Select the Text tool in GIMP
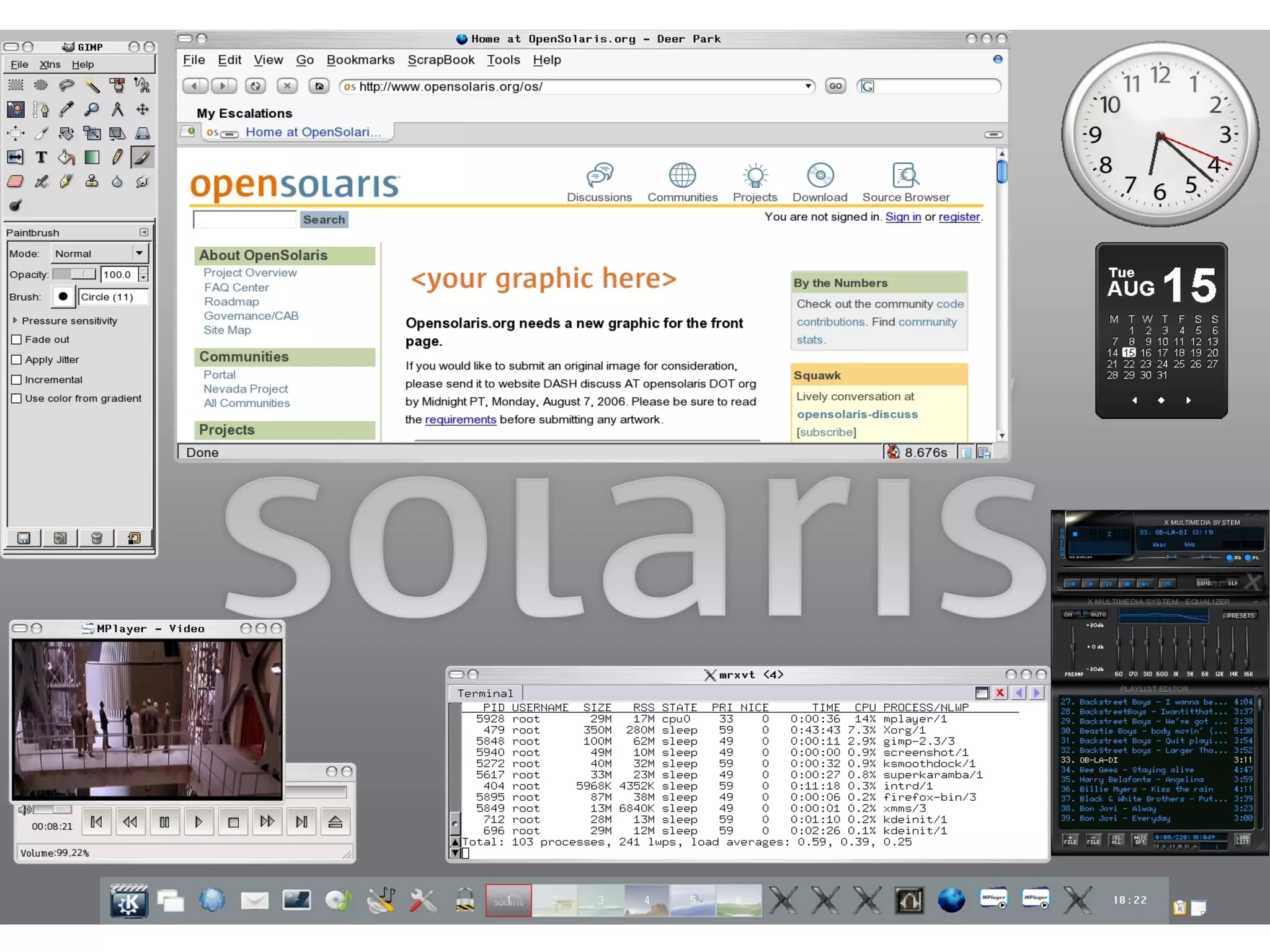This screenshot has height=952, width=1270. pos(41,157)
